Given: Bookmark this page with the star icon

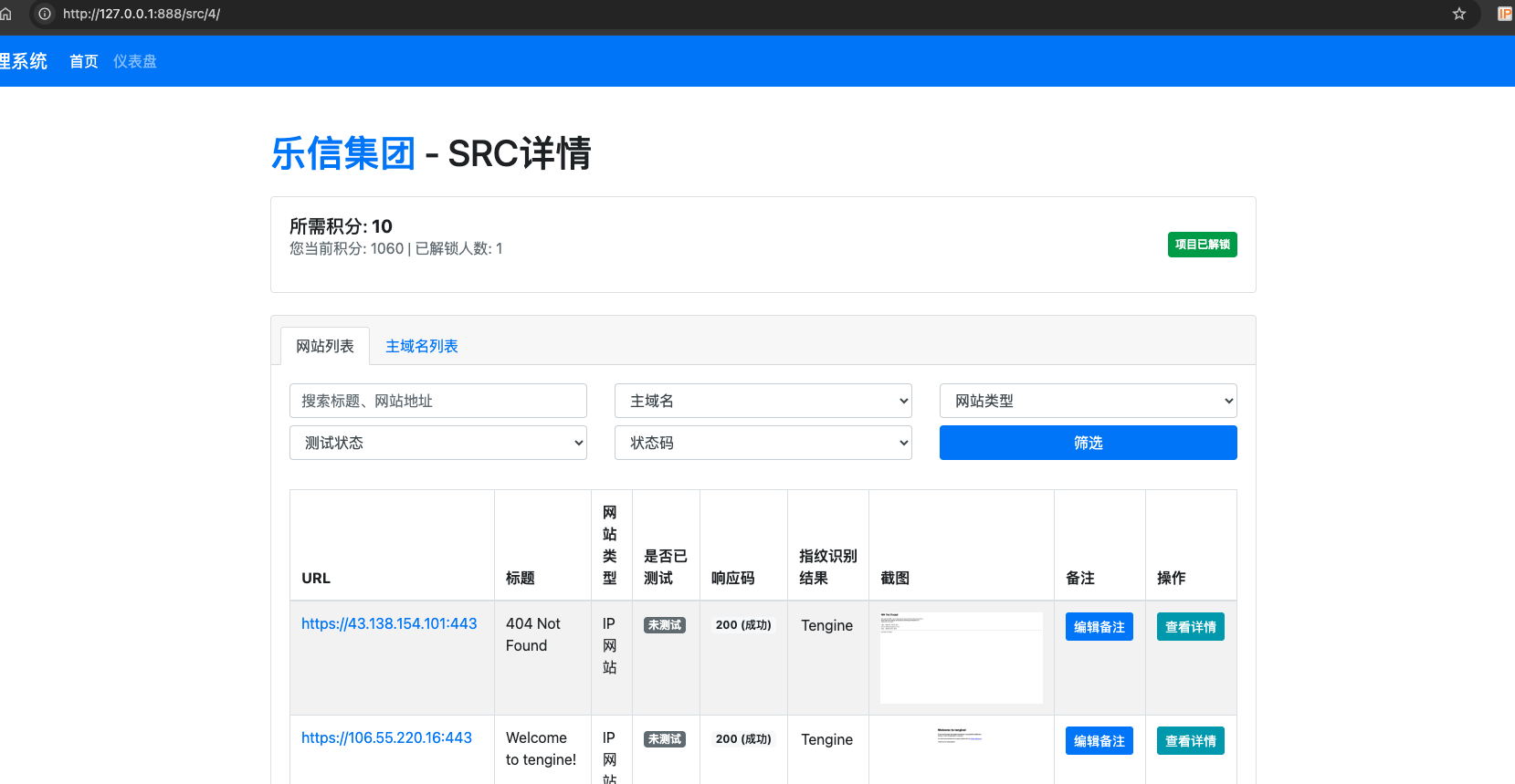Looking at the screenshot, I should coord(1459,14).
